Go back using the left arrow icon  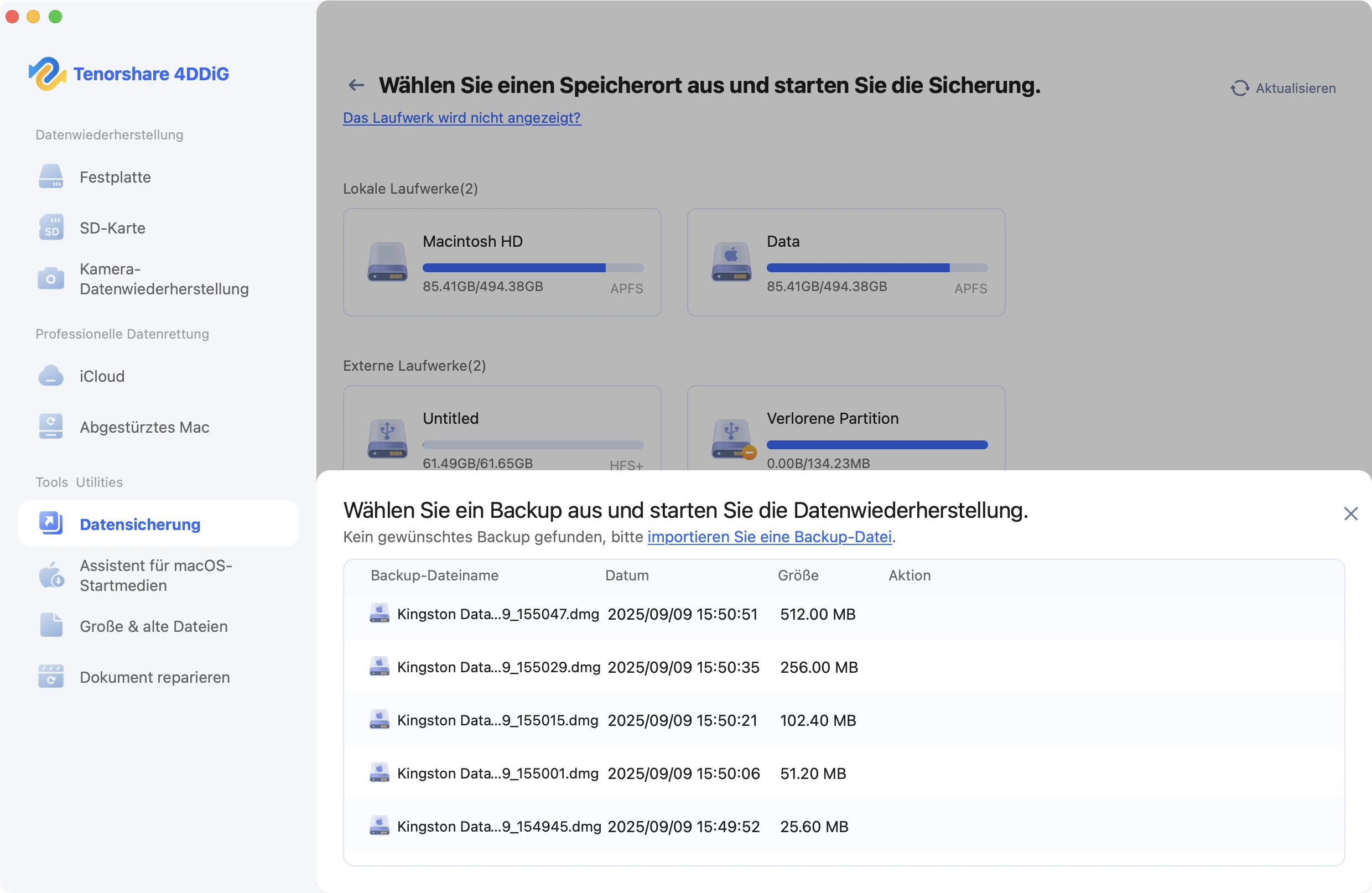pyautogui.click(x=356, y=85)
